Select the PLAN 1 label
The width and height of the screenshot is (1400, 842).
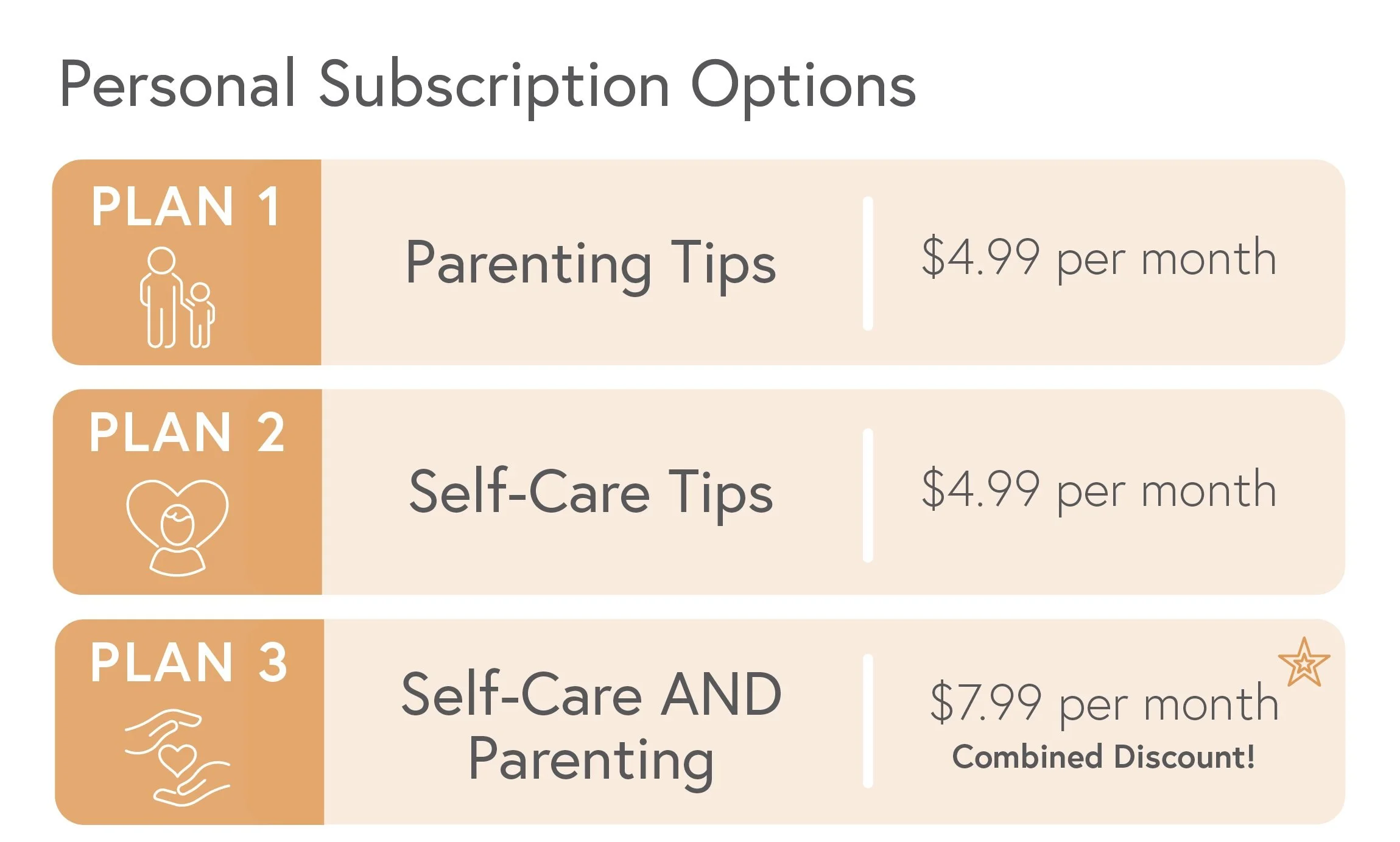pos(186,207)
